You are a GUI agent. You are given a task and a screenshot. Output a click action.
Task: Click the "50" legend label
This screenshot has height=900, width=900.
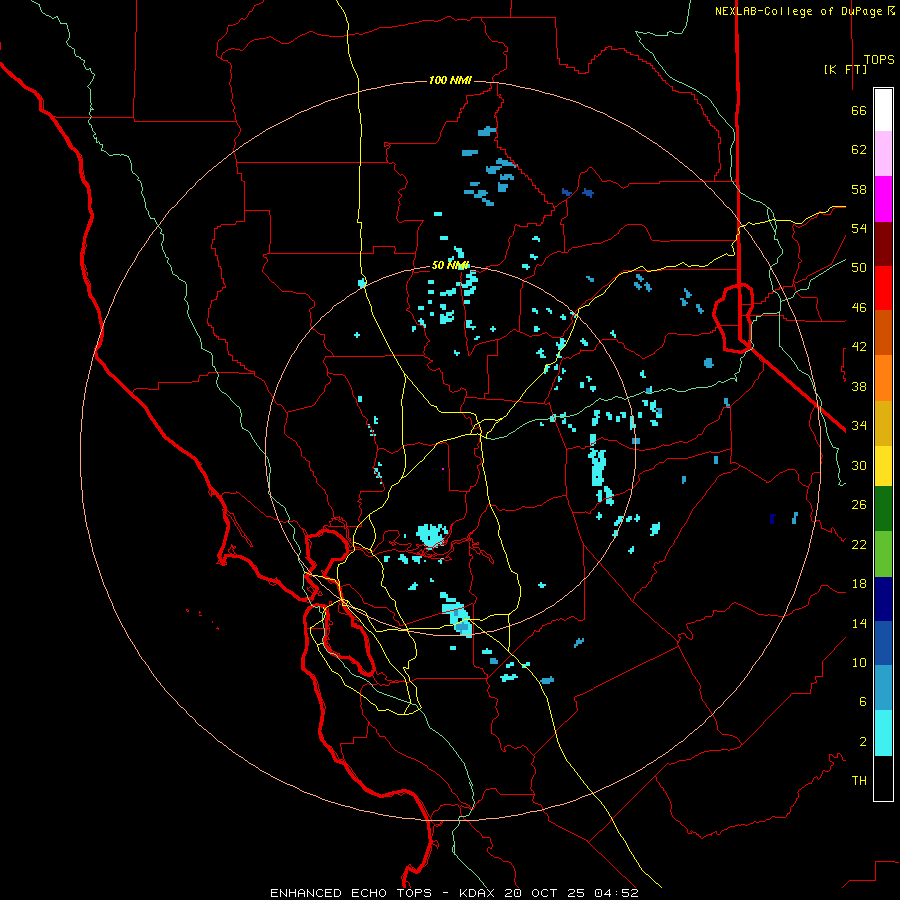point(859,268)
